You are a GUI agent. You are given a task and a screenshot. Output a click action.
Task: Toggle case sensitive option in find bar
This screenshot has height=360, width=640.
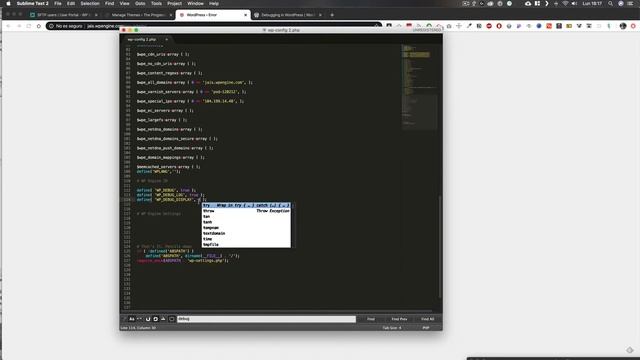click(x=132, y=319)
